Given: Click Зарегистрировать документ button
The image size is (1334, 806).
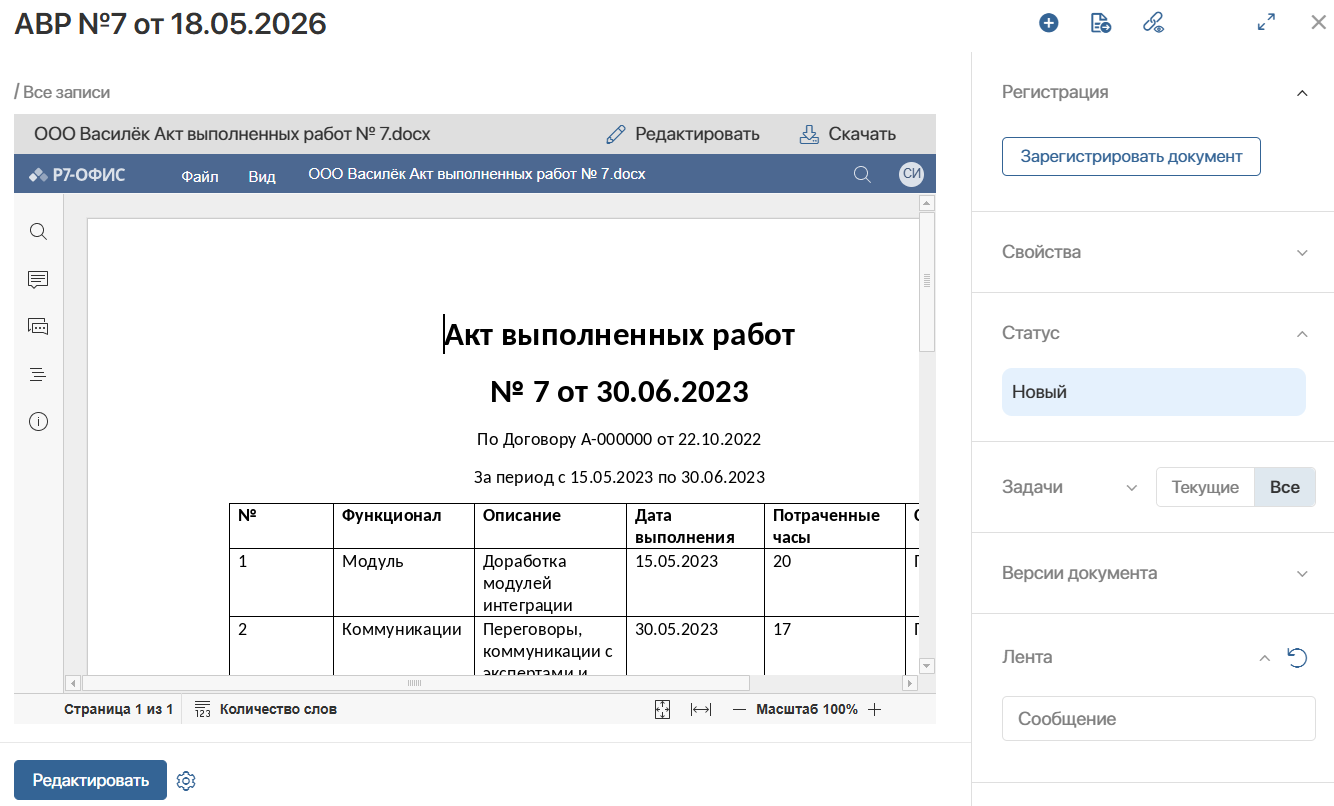Looking at the screenshot, I should pyautogui.click(x=1131, y=156).
